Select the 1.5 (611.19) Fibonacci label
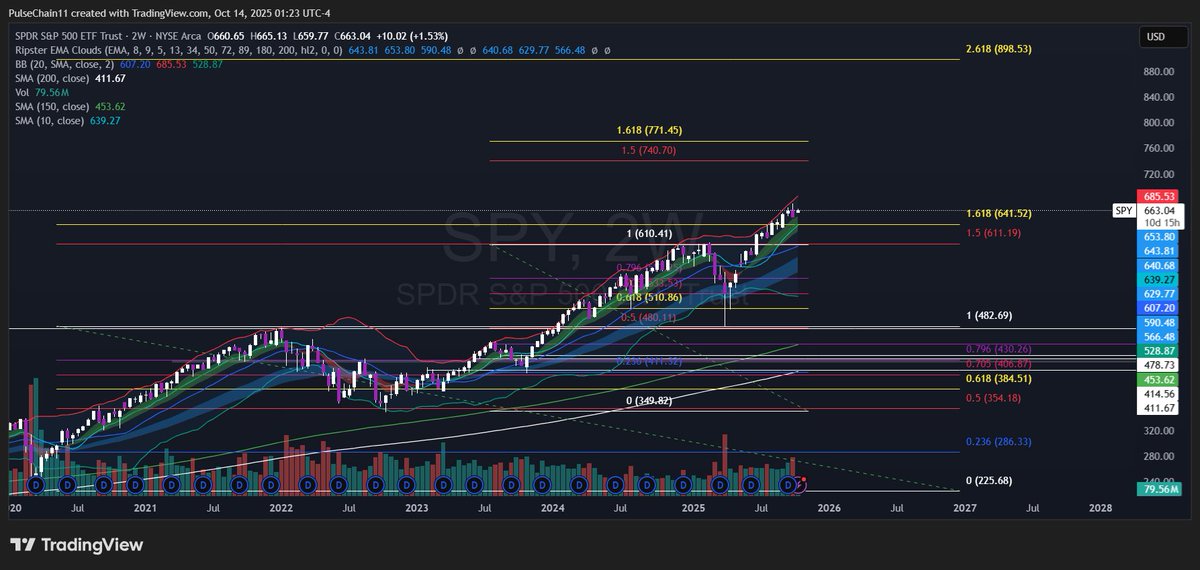Viewport: 1200px width, 570px height. coord(993,233)
